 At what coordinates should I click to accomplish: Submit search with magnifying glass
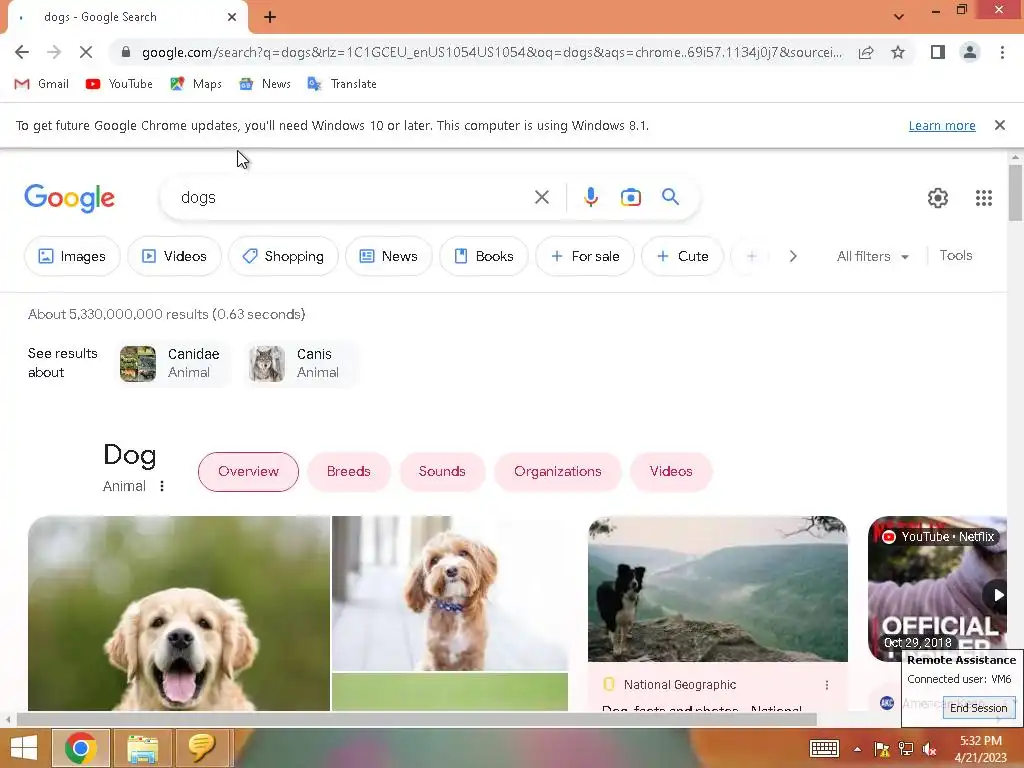click(x=670, y=197)
